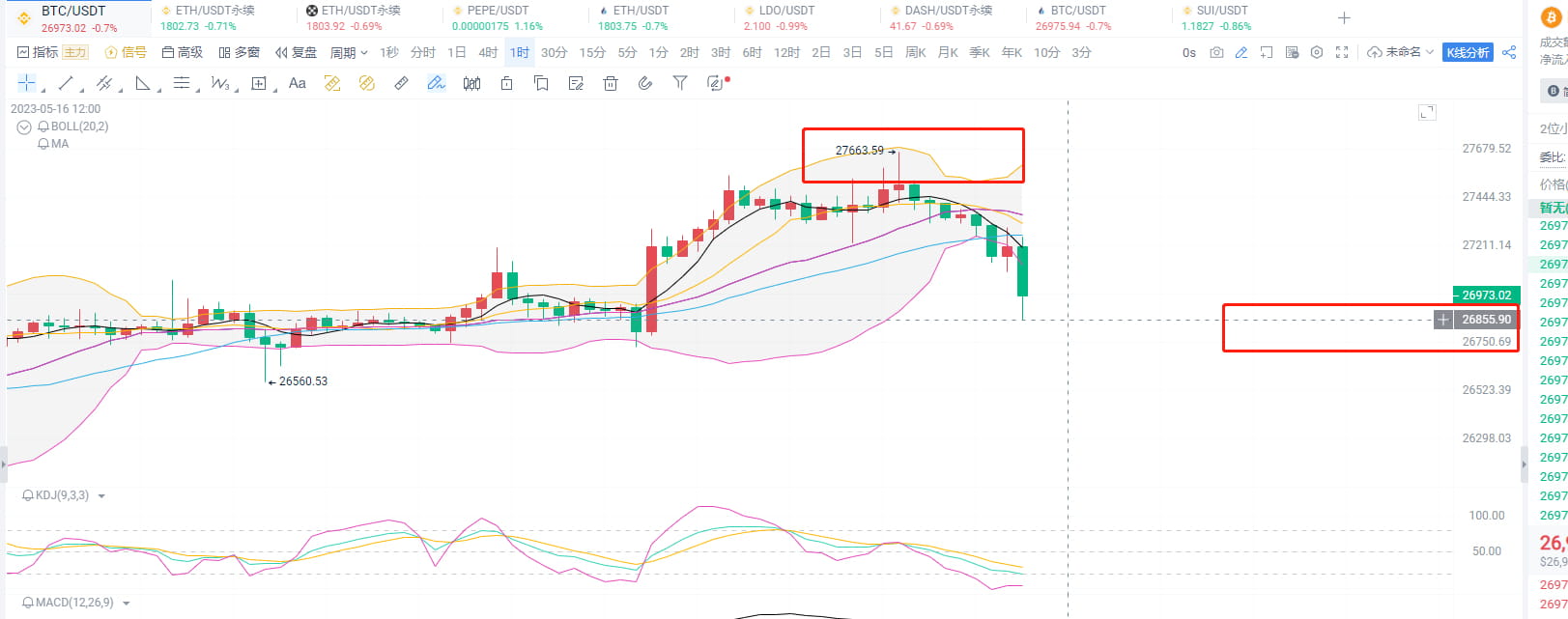Collapse the BOLL indicator legend chevron

click(x=24, y=127)
